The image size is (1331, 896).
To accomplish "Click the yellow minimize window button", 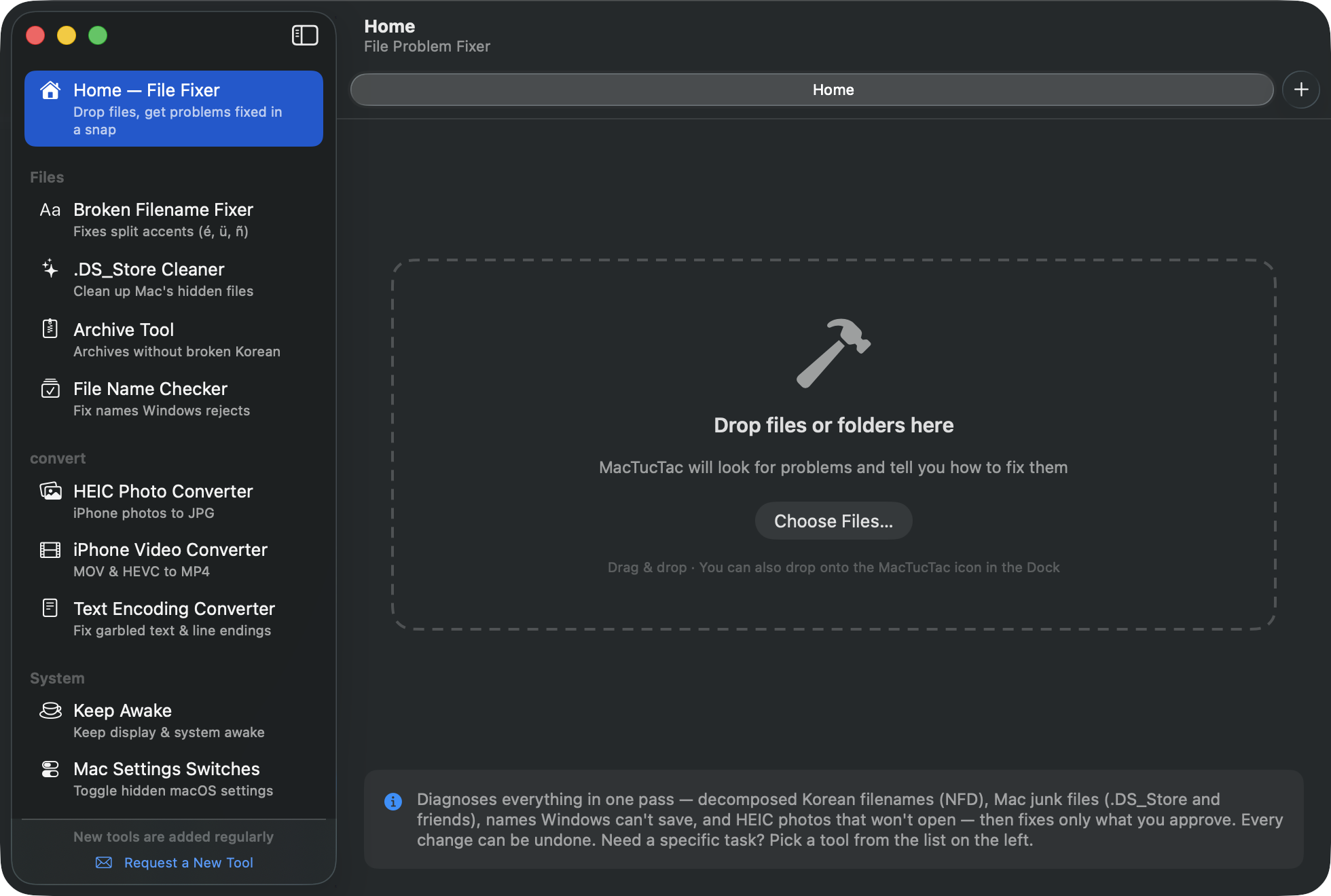I will (x=67, y=35).
